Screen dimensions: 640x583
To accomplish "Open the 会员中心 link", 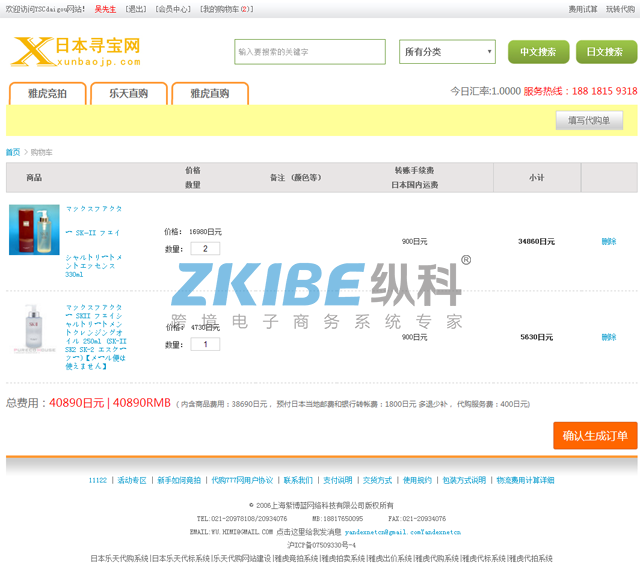I will pyautogui.click(x=173, y=9).
